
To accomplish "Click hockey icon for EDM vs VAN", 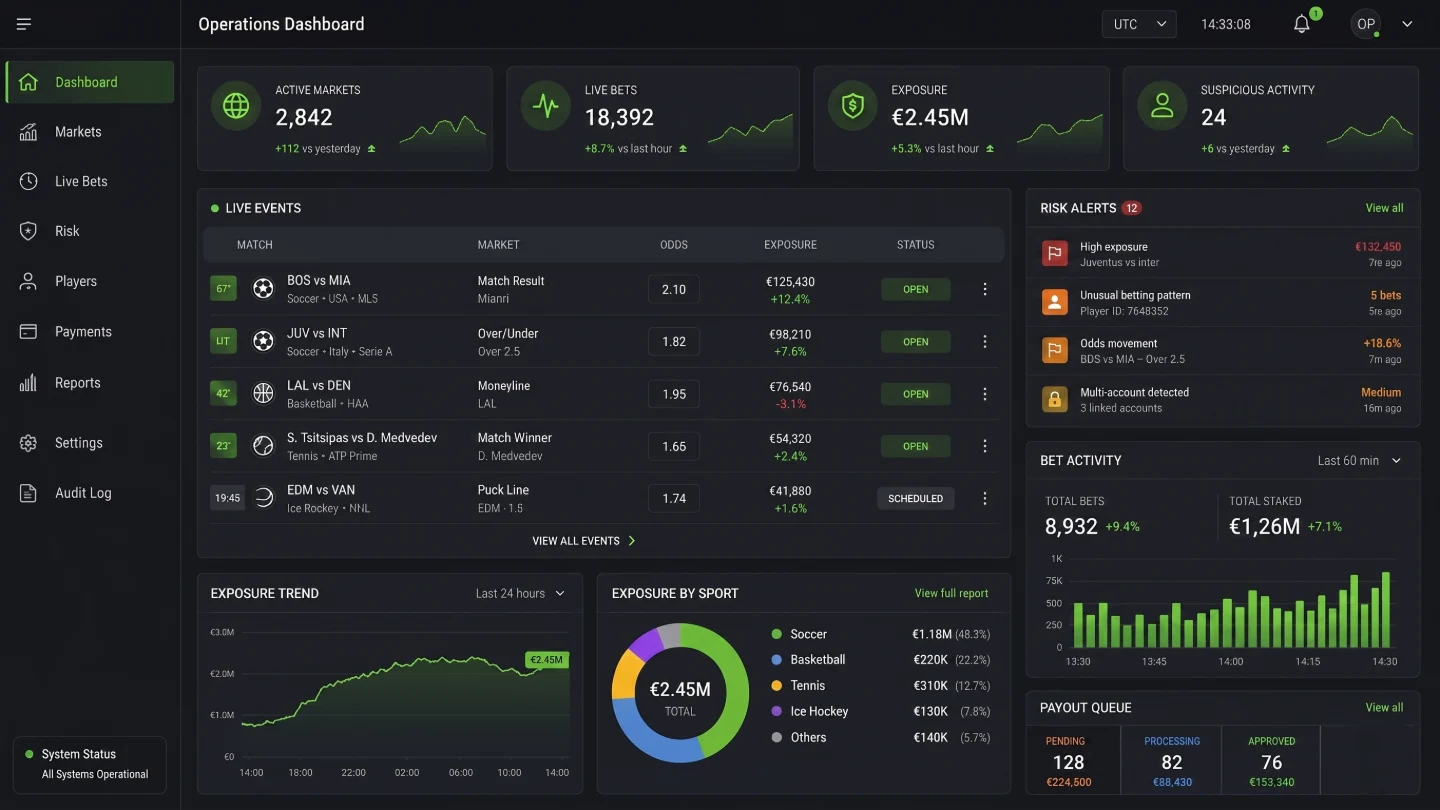I will click(x=263, y=498).
